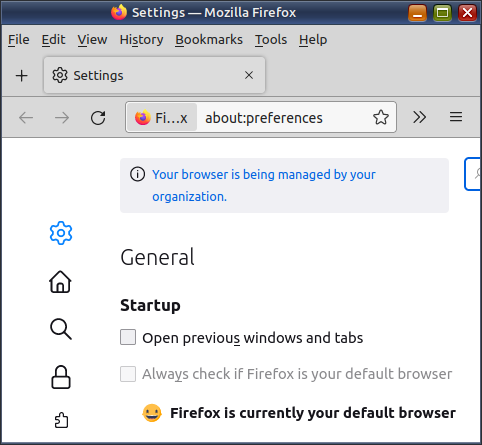Open the General settings gear category

(x=61, y=233)
